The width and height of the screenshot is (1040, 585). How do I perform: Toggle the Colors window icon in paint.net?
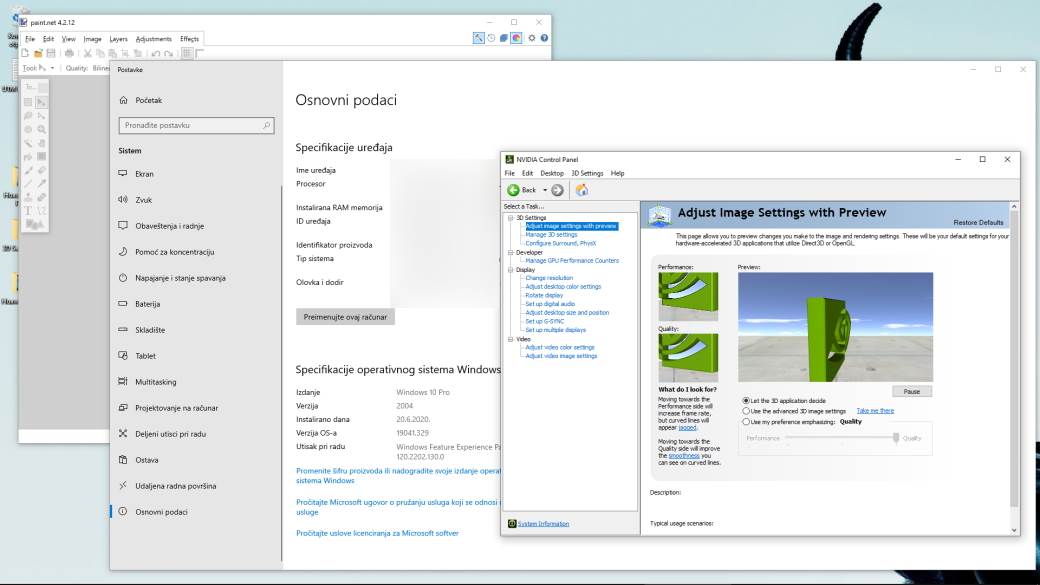tap(516, 37)
